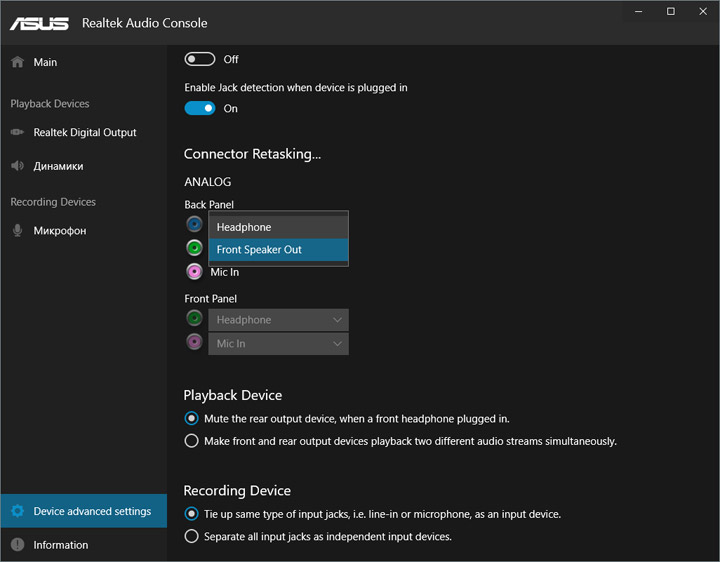
Task: Click the Main home icon in sidebar
Action: pos(17,62)
